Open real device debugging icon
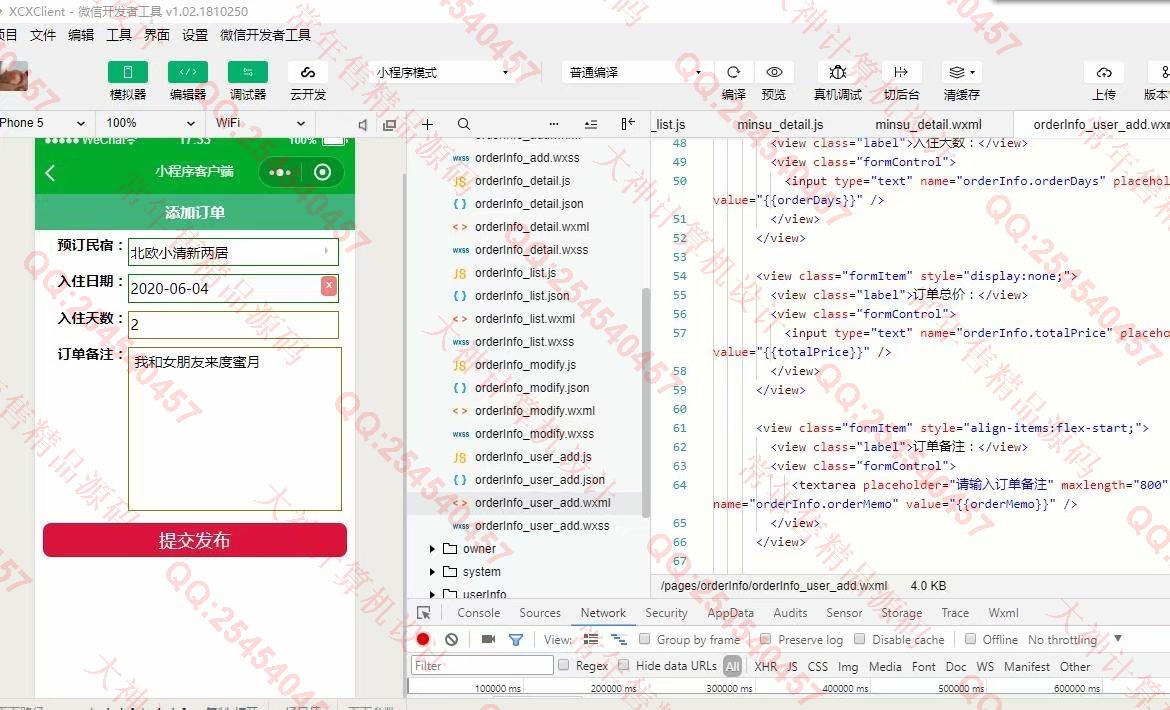 [837, 72]
